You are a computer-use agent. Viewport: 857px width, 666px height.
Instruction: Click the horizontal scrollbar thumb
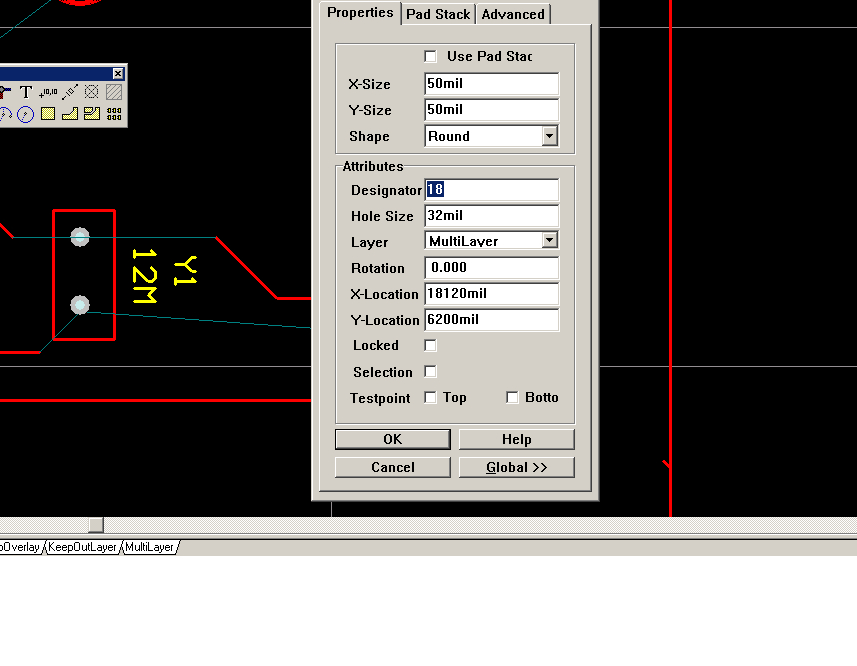96,524
